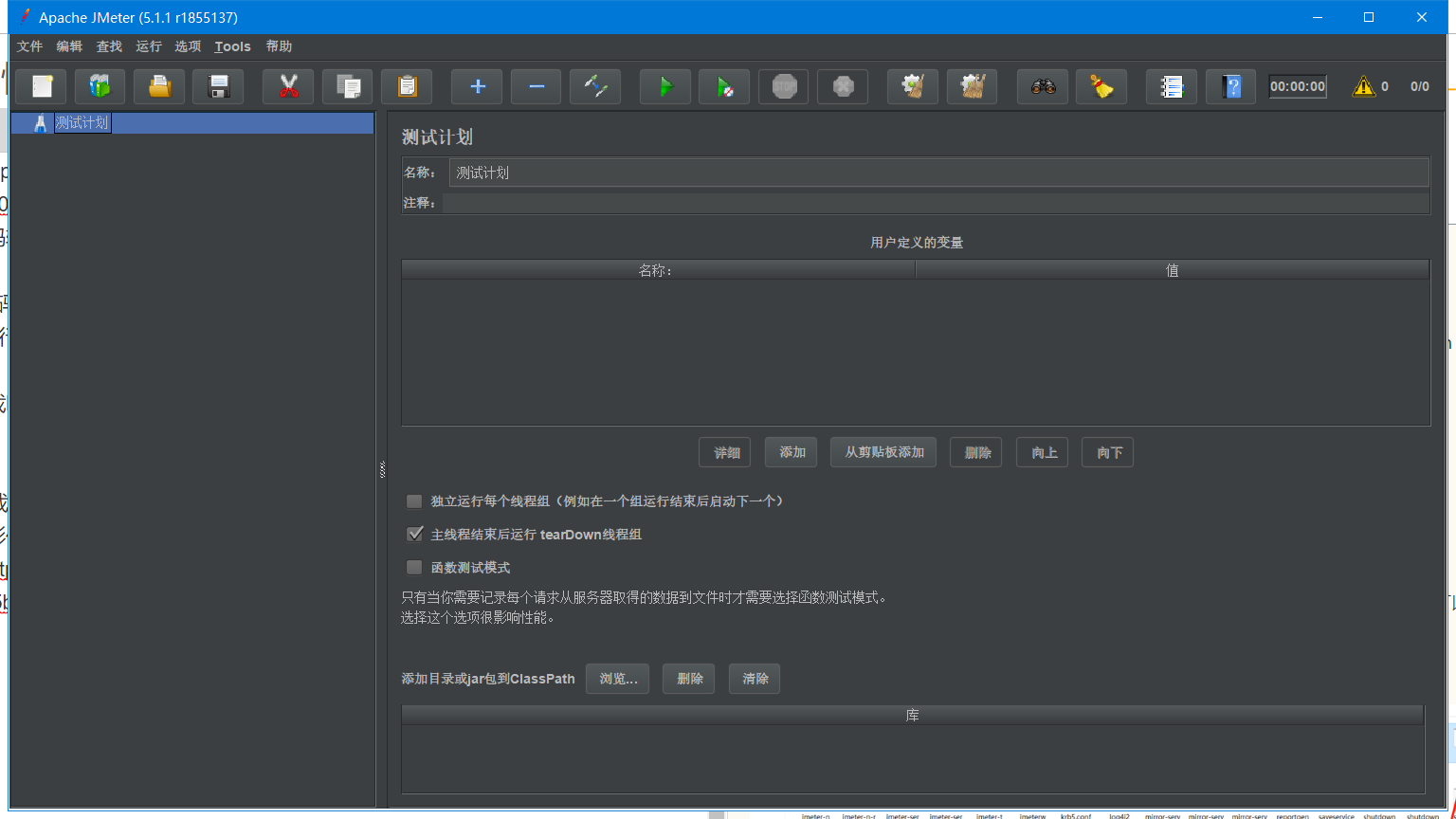Image resolution: width=1456 pixels, height=819 pixels.
Task: Enable 函数测试模式 checkbox
Action: tap(414, 568)
